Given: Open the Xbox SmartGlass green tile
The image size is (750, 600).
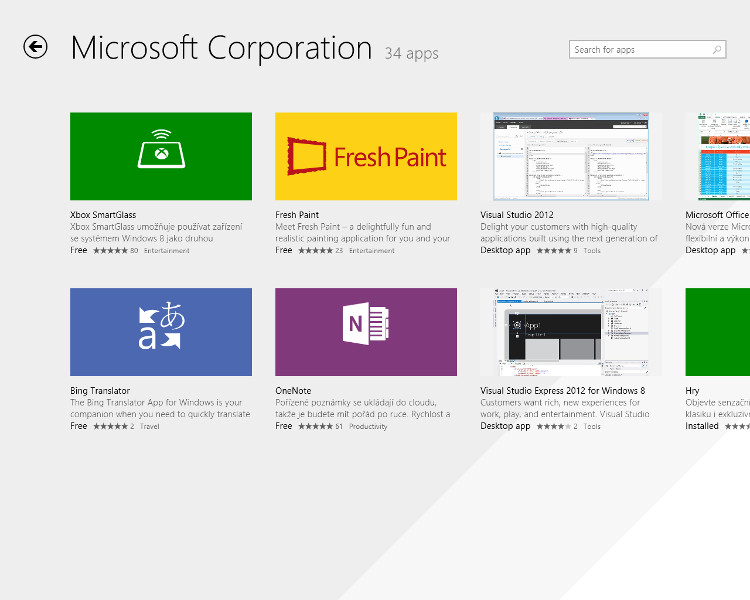Looking at the screenshot, I should pos(161,156).
